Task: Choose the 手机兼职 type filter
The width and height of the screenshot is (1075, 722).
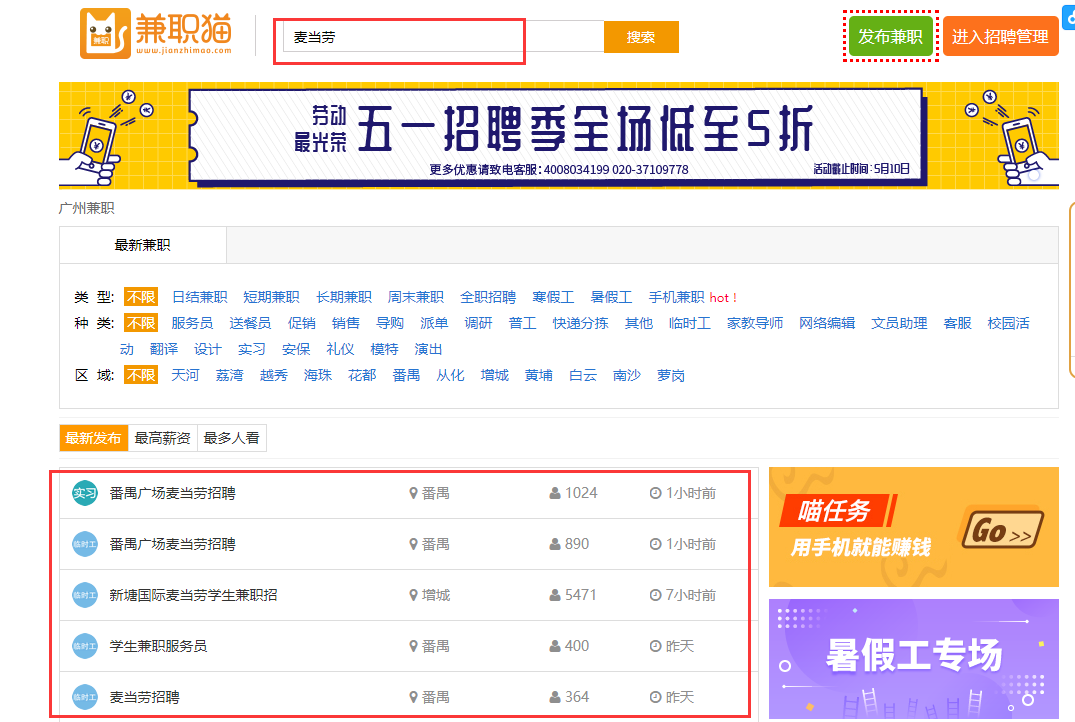Action: [677, 297]
